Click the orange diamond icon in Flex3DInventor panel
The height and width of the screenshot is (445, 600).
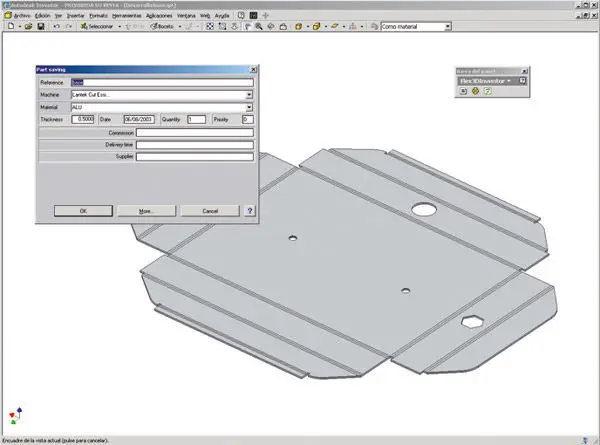[x=476, y=91]
